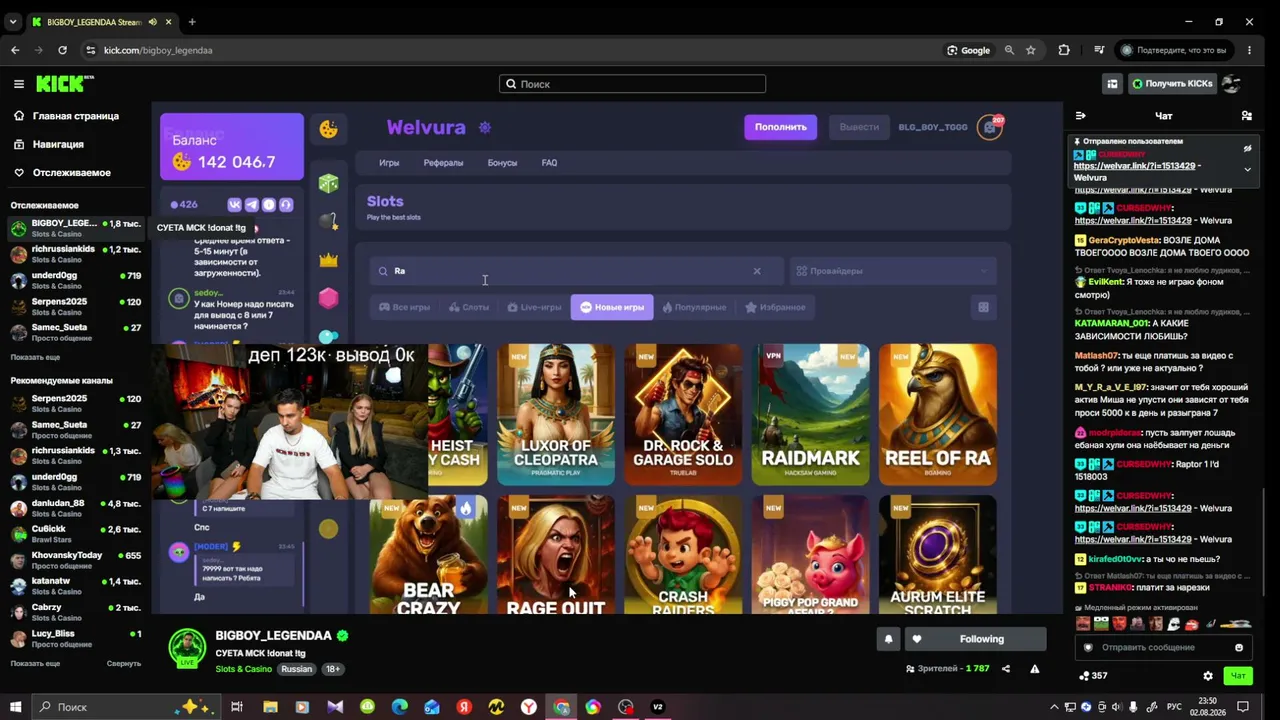This screenshot has width=1280, height=720.
Task: Toggle Welvura theme sun icon
Action: (485, 128)
